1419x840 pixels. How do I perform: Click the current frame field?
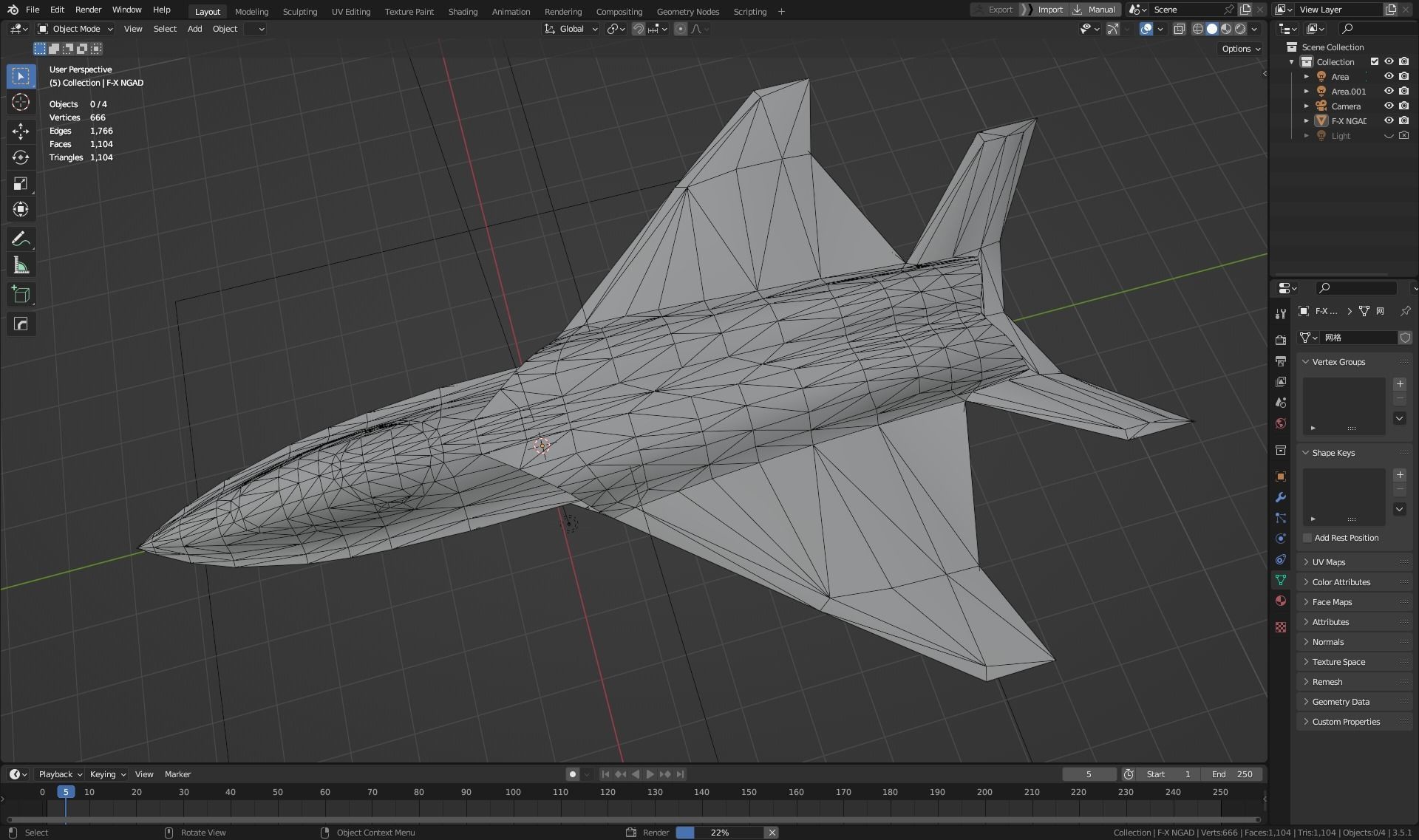click(x=1089, y=774)
